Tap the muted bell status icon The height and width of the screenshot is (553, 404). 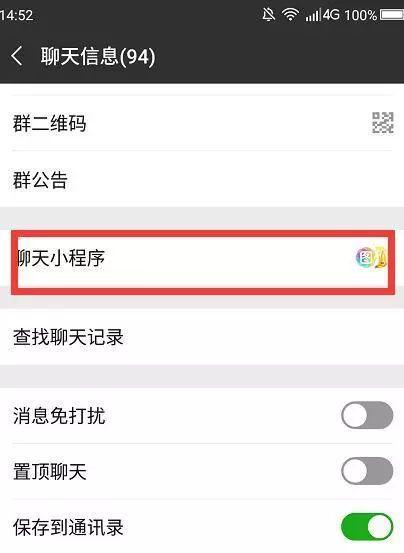click(268, 15)
